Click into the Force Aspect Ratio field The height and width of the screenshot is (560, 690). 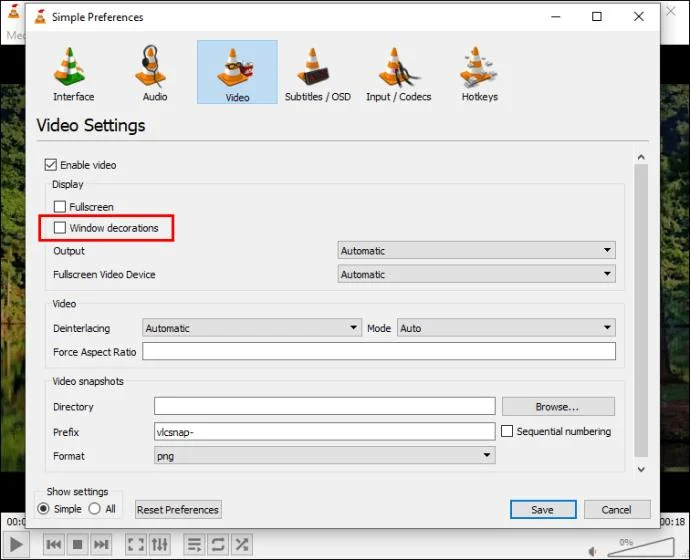tap(378, 351)
